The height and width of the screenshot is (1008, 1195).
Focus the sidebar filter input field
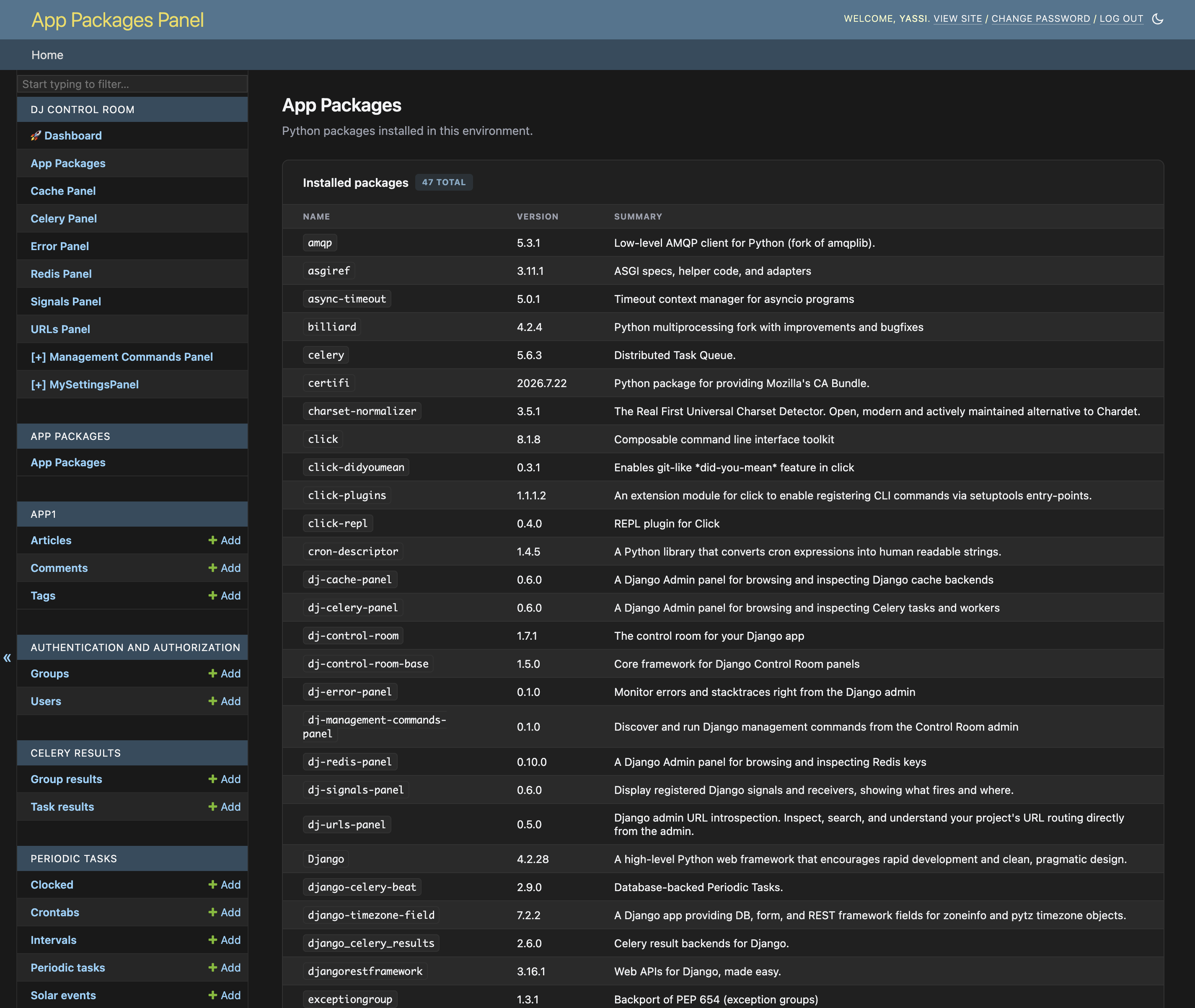pos(132,84)
